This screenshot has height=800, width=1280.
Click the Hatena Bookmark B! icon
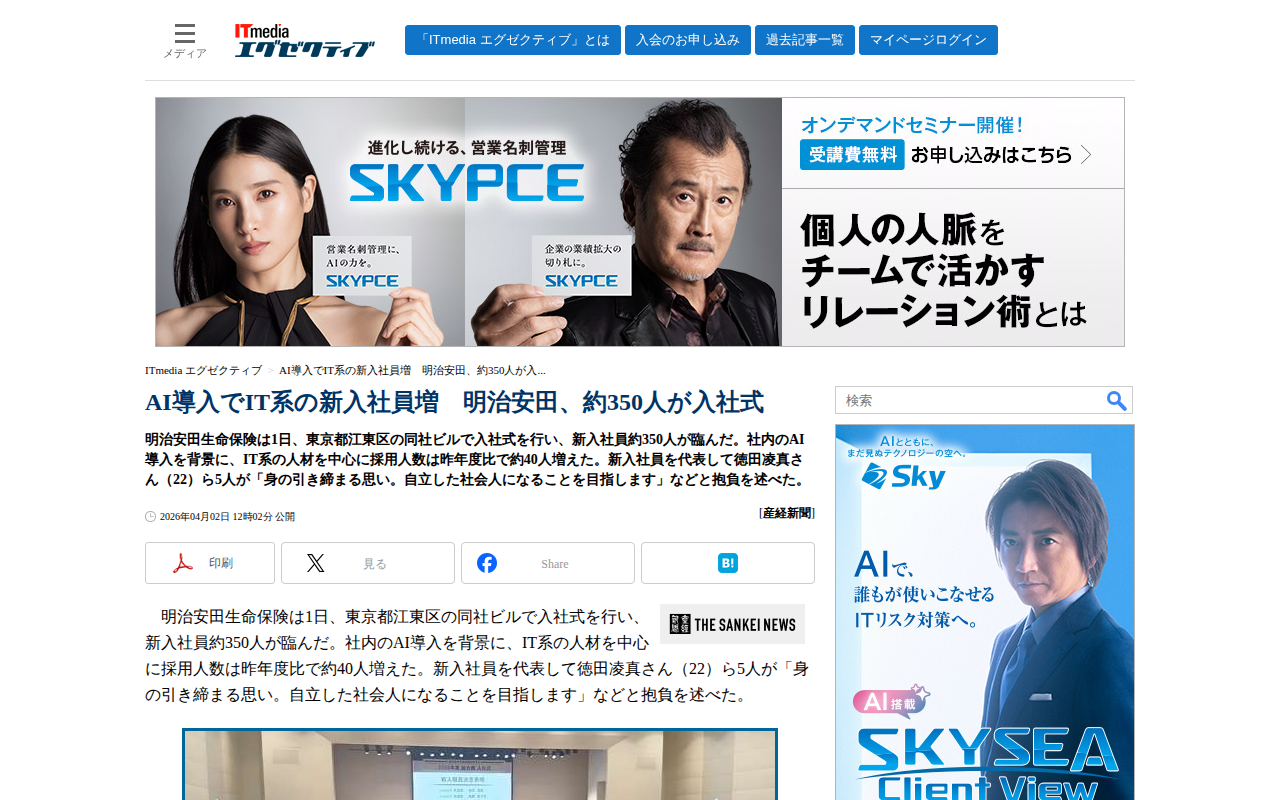click(728, 563)
